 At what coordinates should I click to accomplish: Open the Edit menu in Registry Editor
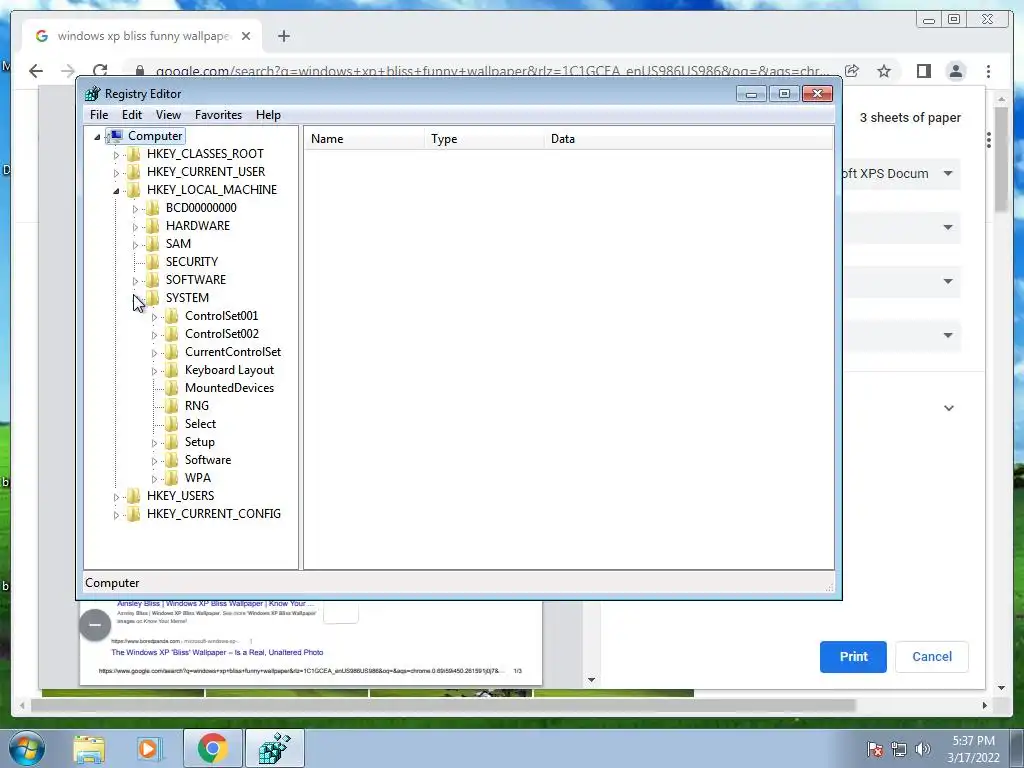(132, 115)
